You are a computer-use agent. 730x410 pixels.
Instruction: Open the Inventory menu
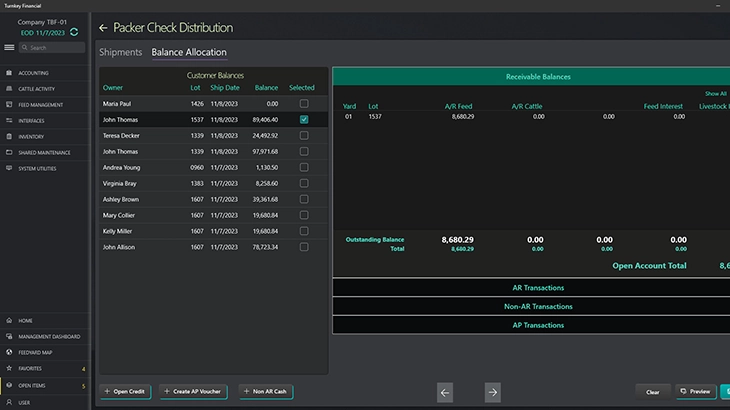click(x=31, y=136)
